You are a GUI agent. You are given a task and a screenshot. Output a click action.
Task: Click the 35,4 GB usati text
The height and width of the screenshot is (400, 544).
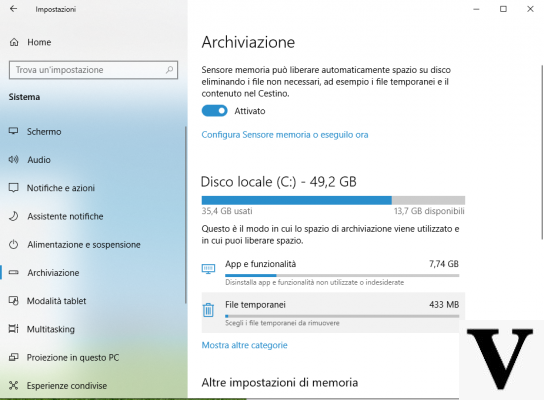pos(227,211)
